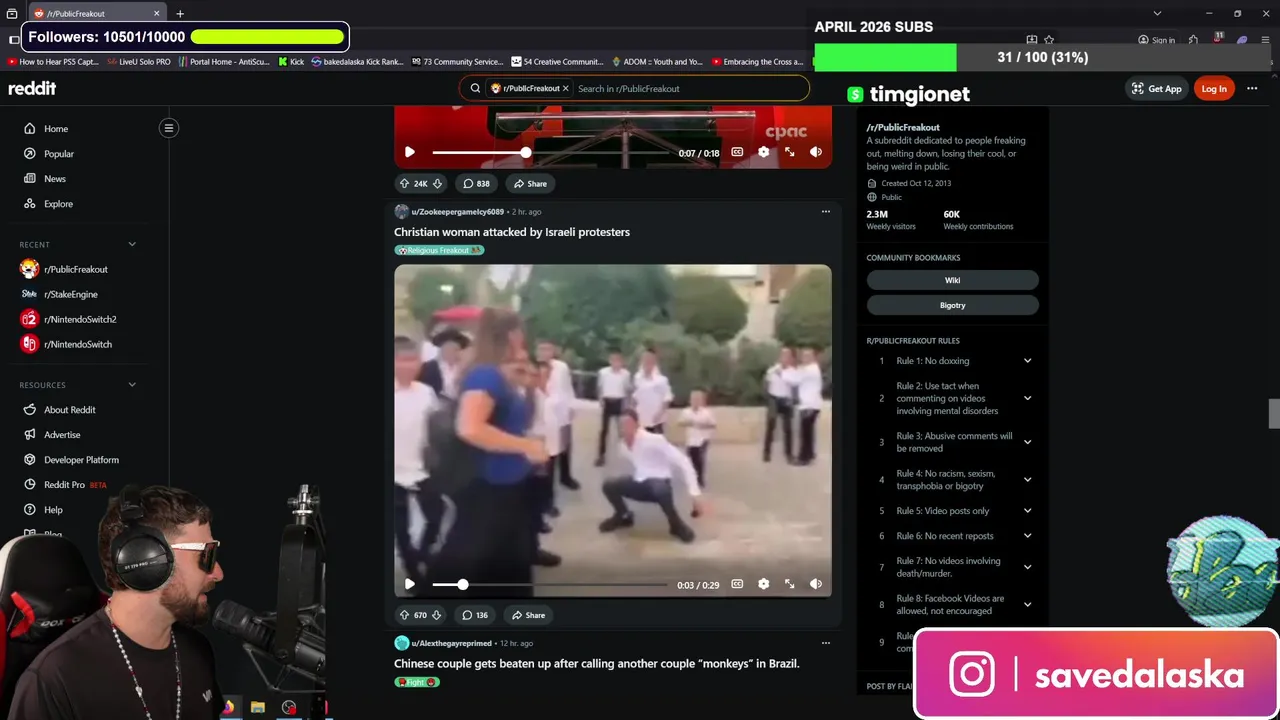1280x720 pixels.
Task: Open the header three-dot menu
Action: coord(1252,89)
